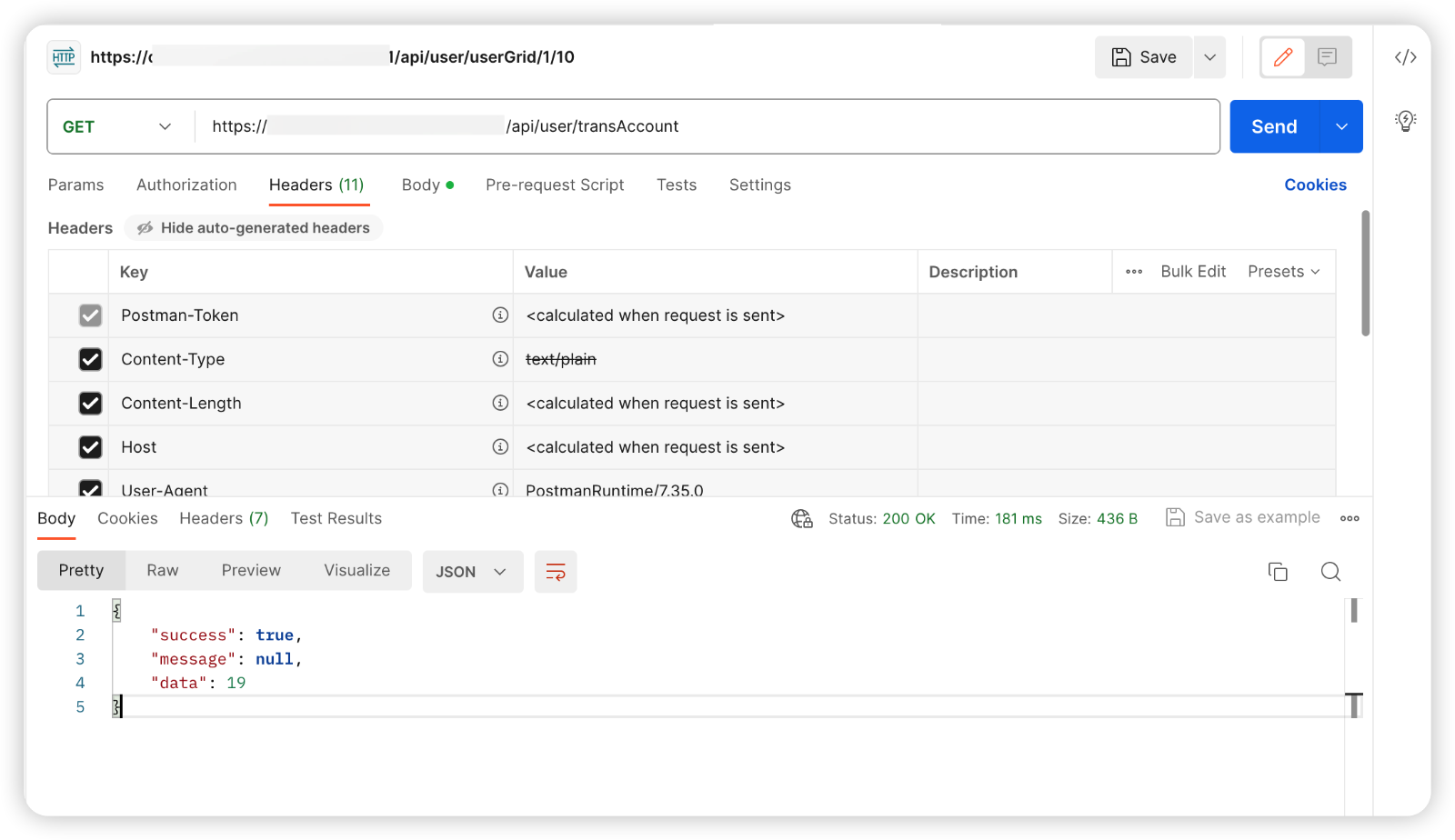Open the GET method dropdown
Viewport: 1455px width, 840px height.
116,127
